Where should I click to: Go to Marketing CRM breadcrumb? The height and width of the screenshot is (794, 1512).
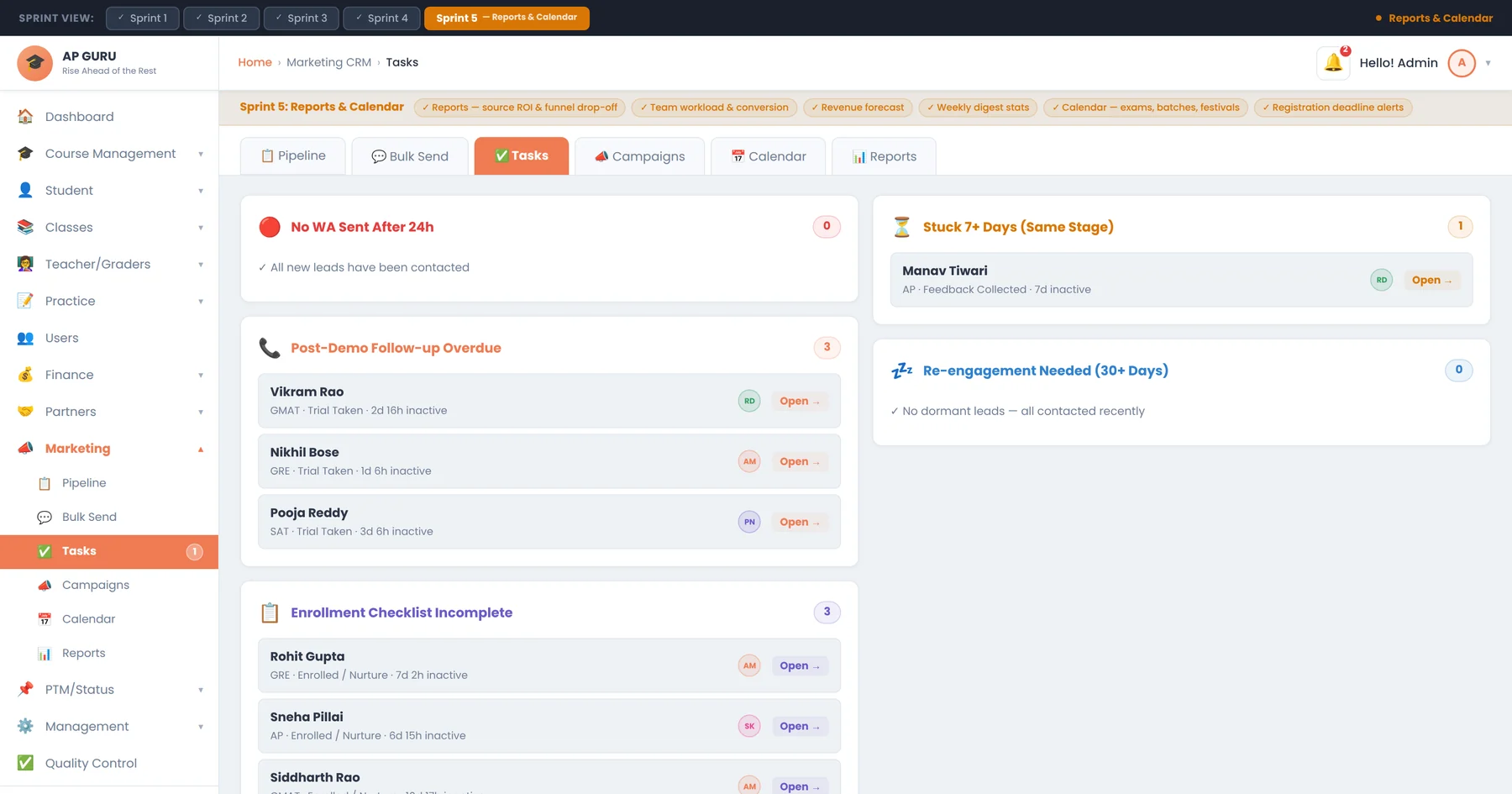pyautogui.click(x=328, y=62)
